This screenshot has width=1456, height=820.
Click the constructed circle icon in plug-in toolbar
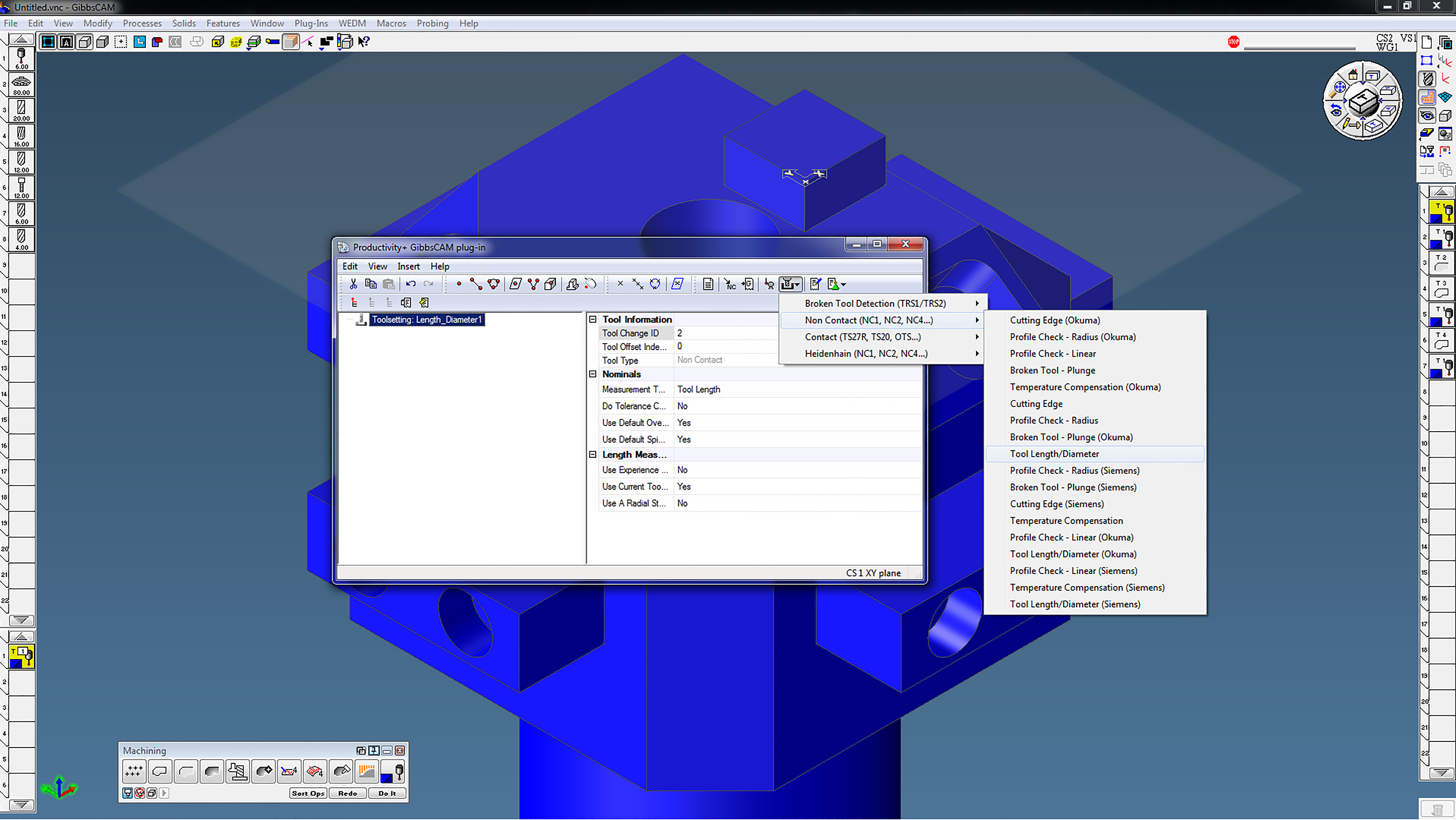(655, 284)
